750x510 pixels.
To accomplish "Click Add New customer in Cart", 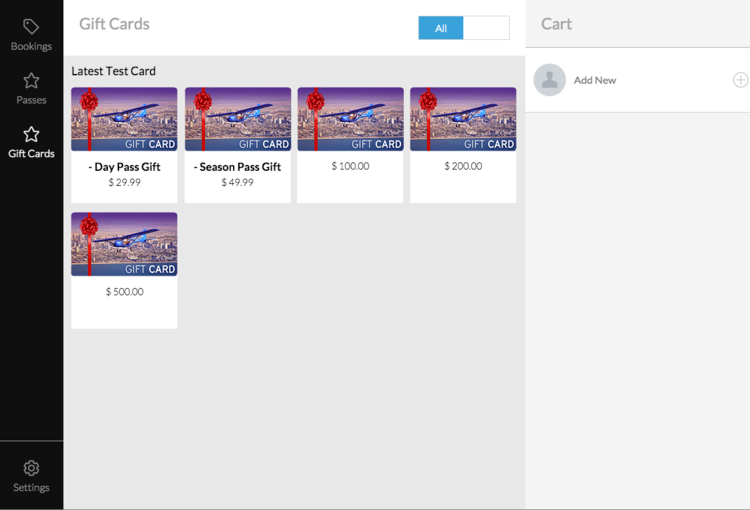I will coord(595,80).
